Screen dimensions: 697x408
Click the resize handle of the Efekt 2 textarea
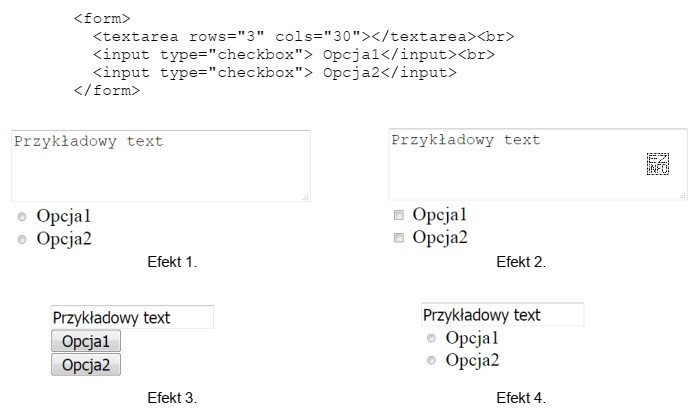tap(682, 194)
